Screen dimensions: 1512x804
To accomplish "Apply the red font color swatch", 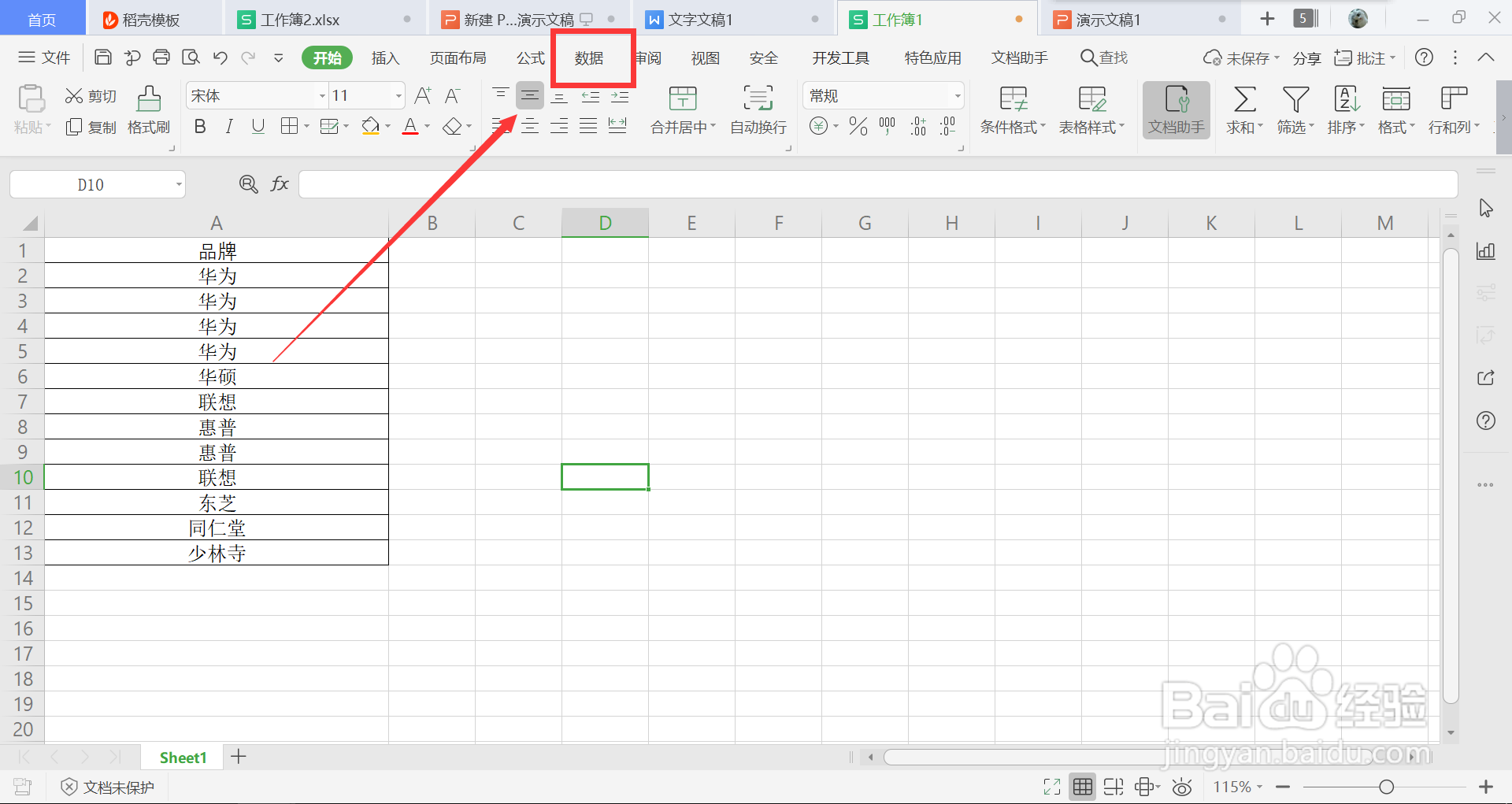I will (410, 126).
